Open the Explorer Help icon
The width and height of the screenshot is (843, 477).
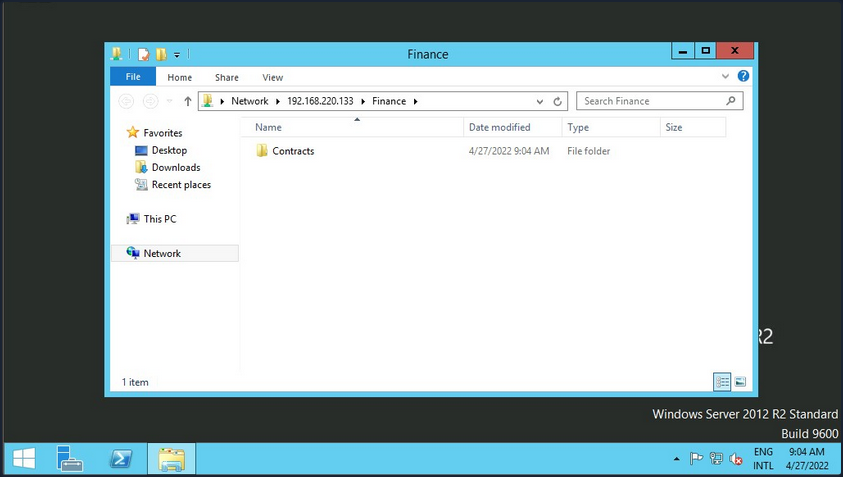743,77
